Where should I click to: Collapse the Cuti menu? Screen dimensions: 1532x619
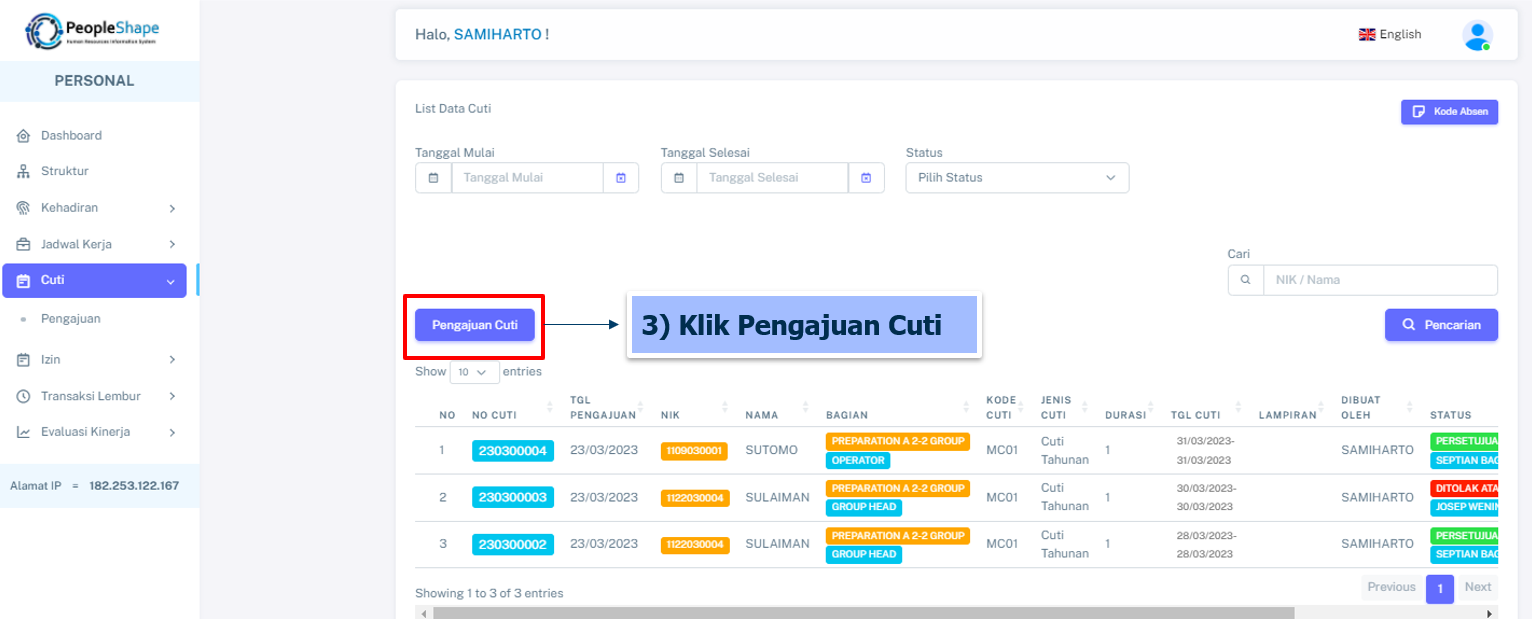(94, 281)
